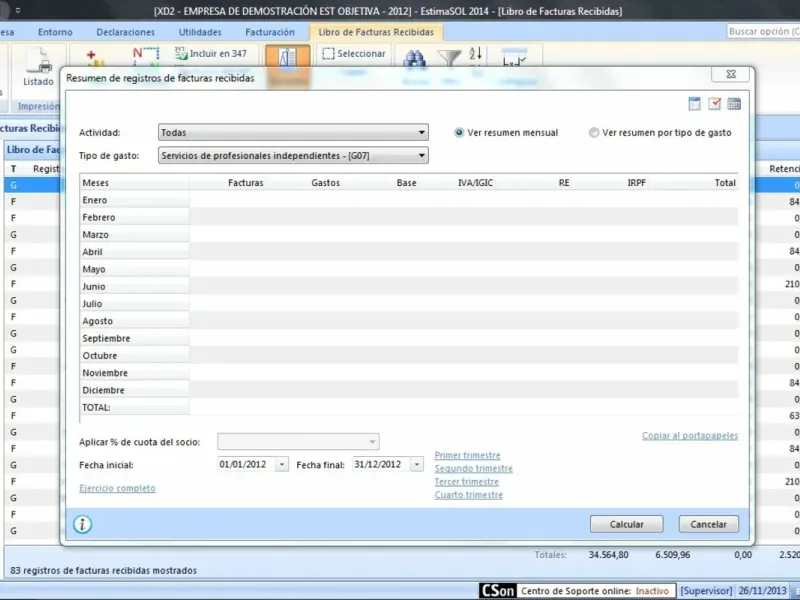
Task: Click Seleccionar in the ribbon
Action: pos(354,54)
